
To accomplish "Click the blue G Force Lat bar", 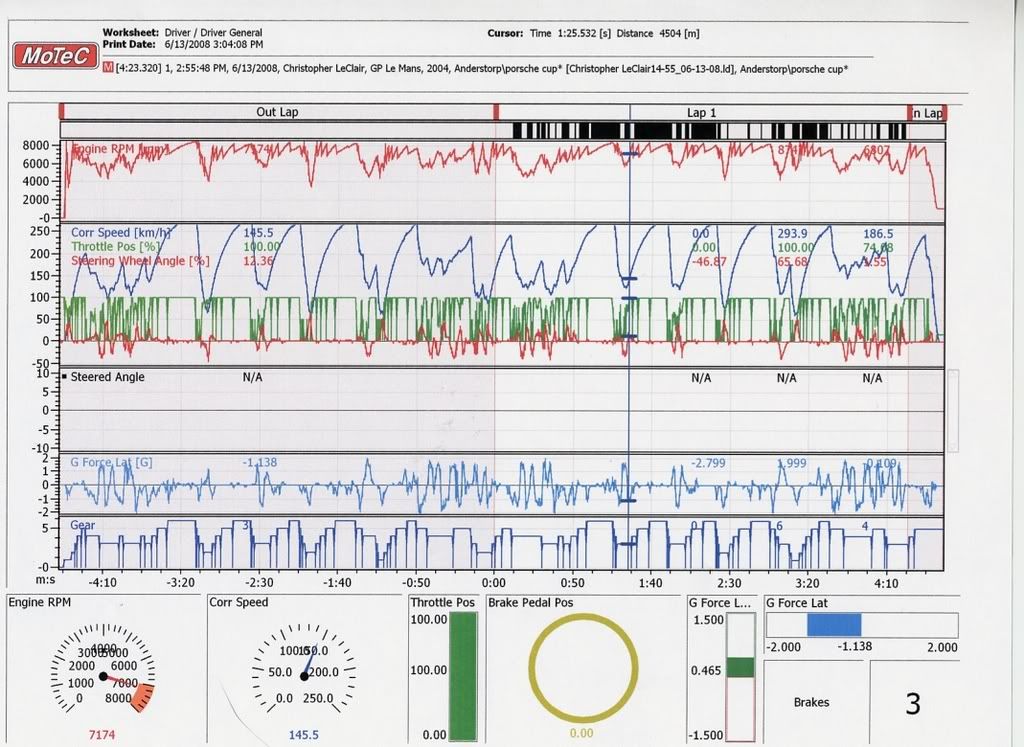I will click(832, 625).
